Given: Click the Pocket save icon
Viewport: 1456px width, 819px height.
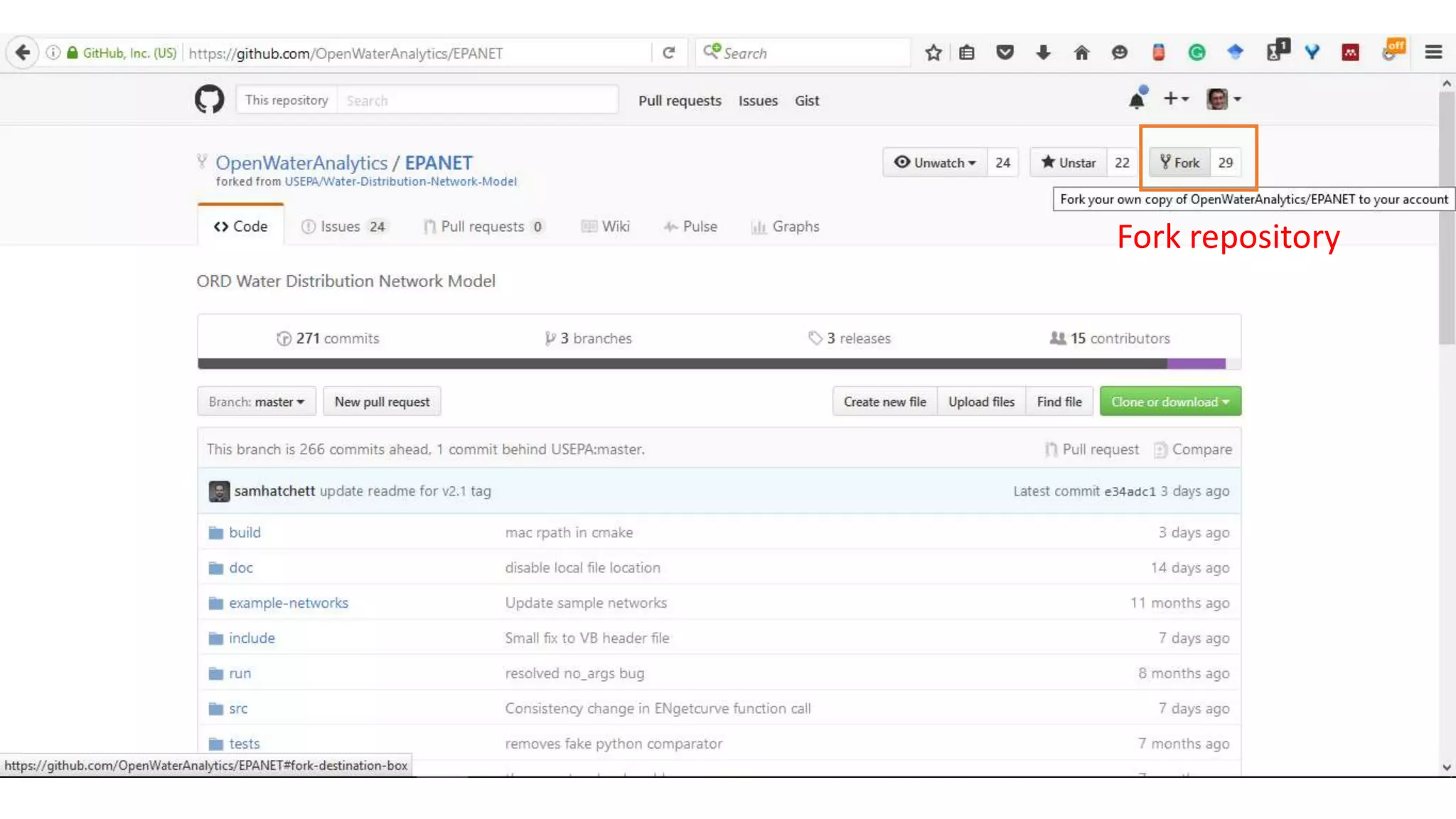Looking at the screenshot, I should [x=1005, y=53].
